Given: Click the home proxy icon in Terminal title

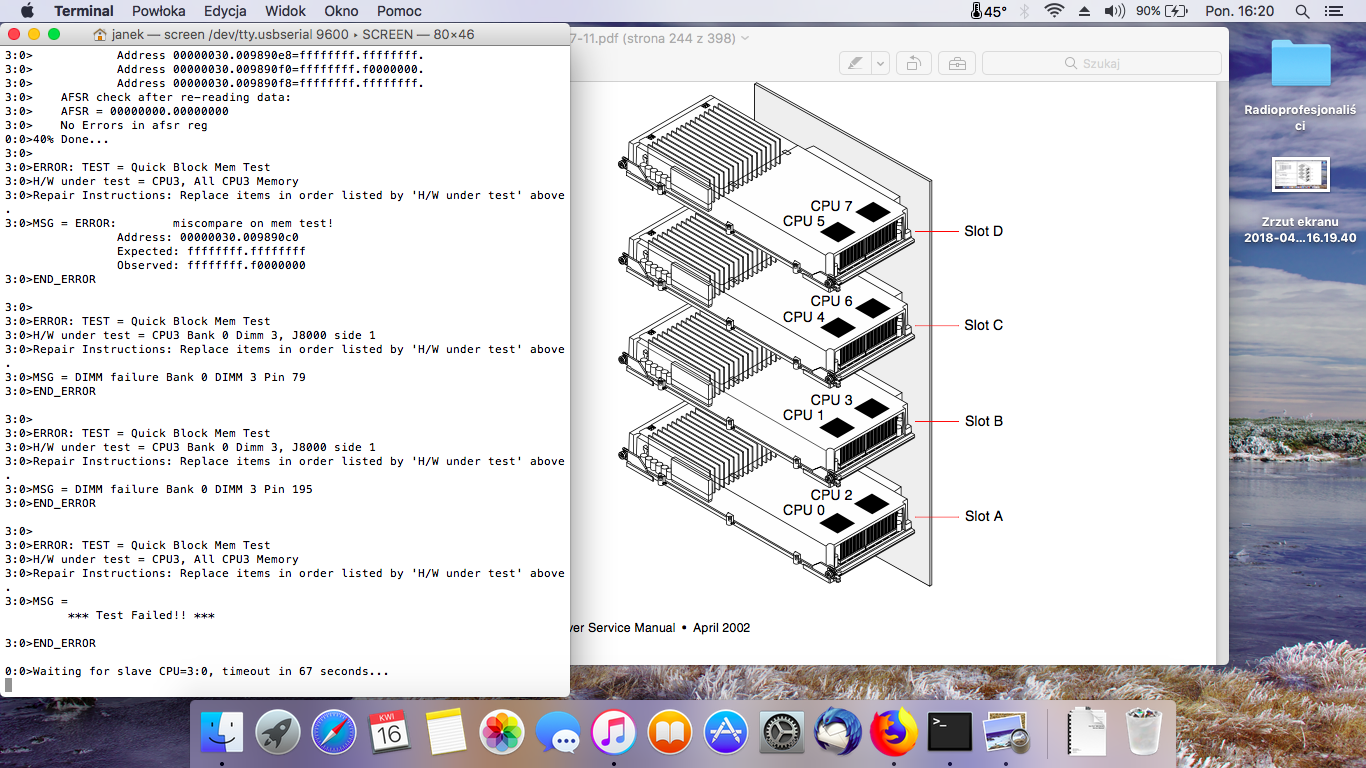Looking at the screenshot, I should coord(100,34).
